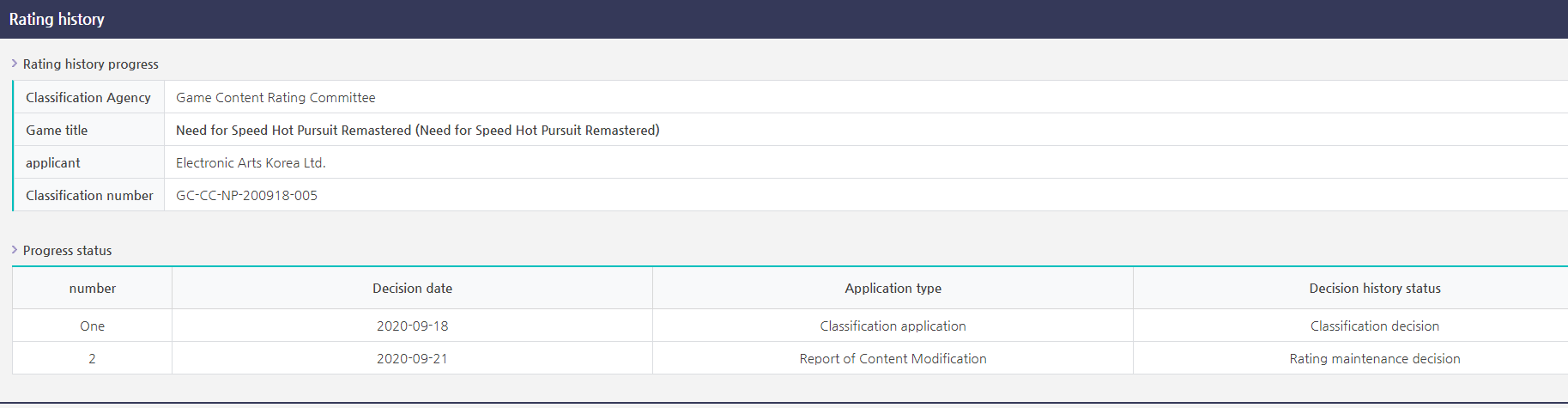Click Electronic Arts Korea Ltd. applicant value
Image resolution: width=1568 pixels, height=408 pixels.
coord(251,163)
